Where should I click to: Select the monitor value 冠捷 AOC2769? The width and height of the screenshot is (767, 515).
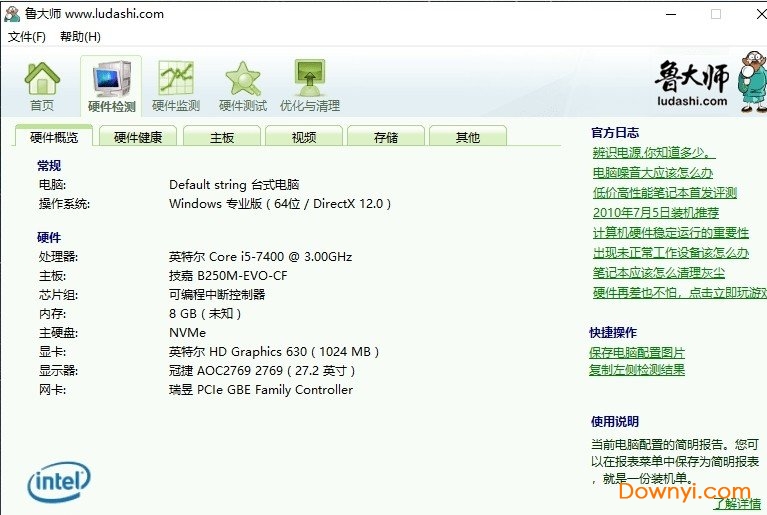point(262,371)
